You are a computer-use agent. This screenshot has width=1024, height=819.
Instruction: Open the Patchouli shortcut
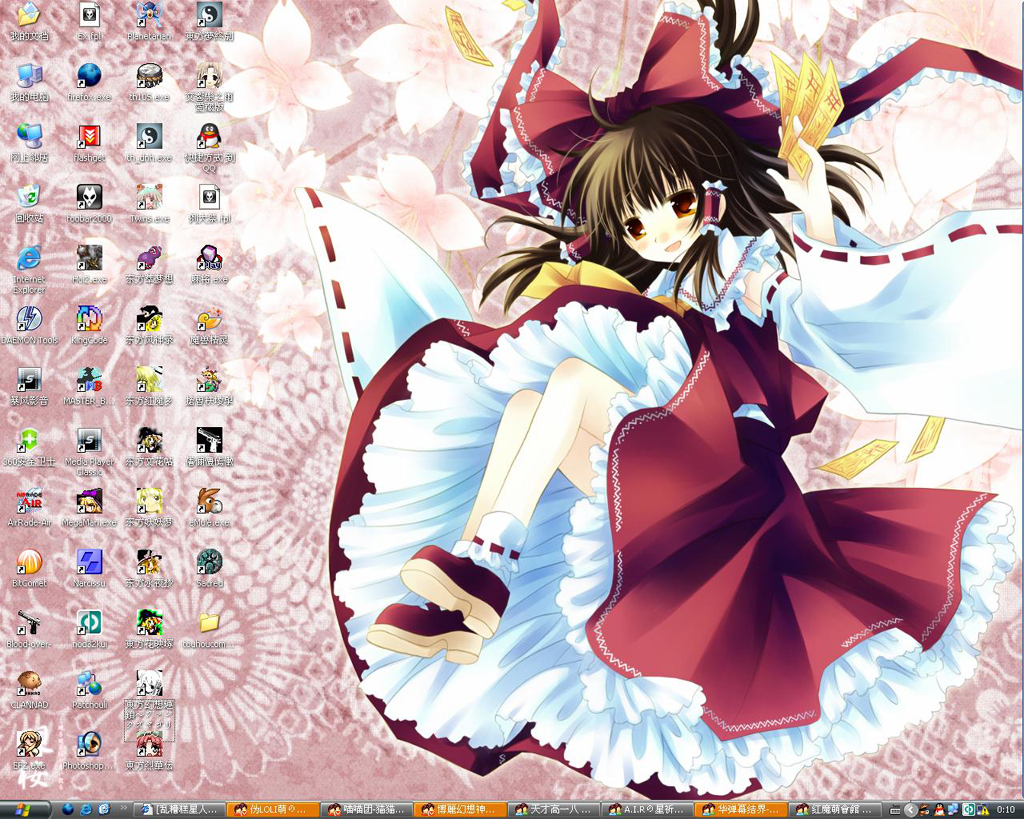pyautogui.click(x=89, y=690)
